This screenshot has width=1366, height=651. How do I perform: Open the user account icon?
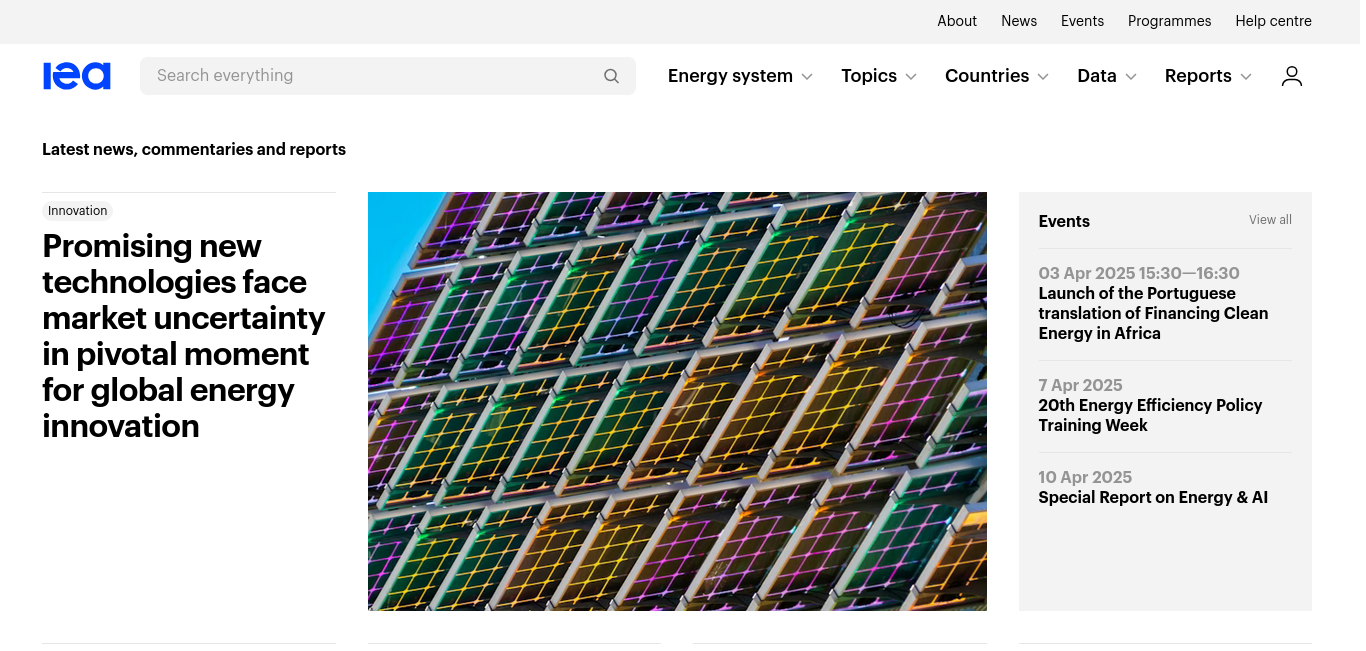(1292, 76)
